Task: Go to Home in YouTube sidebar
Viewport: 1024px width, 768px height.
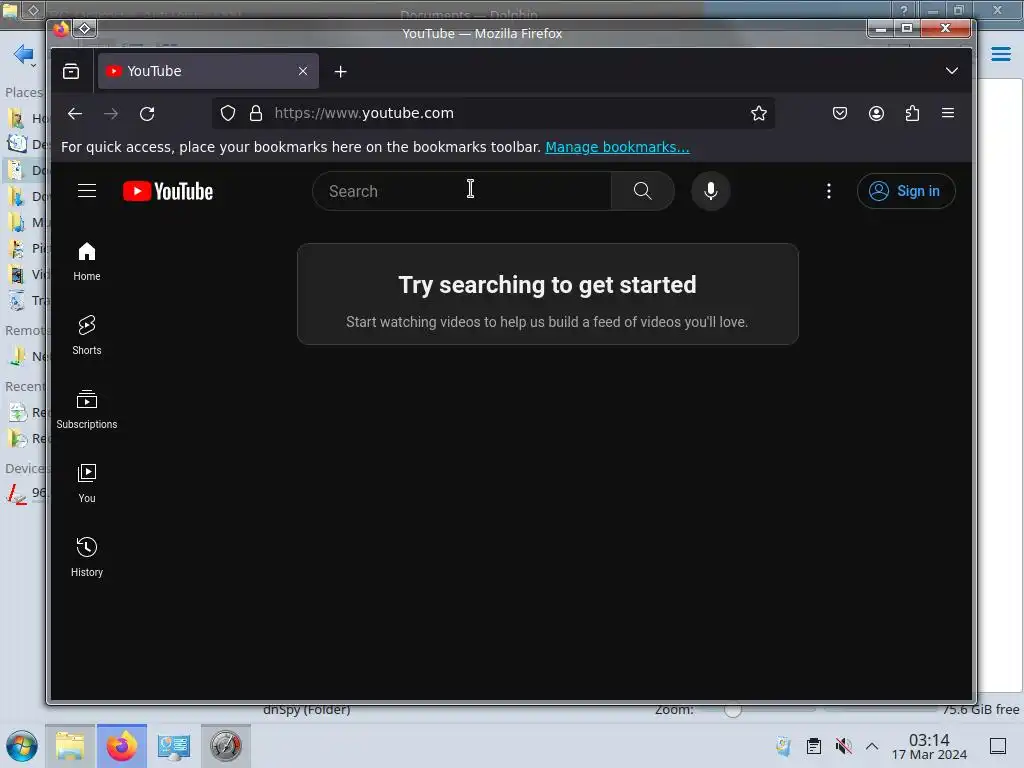Action: [87, 262]
